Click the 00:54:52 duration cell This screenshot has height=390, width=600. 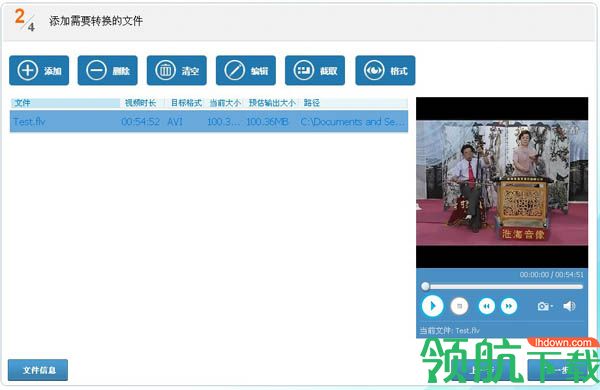(140, 122)
